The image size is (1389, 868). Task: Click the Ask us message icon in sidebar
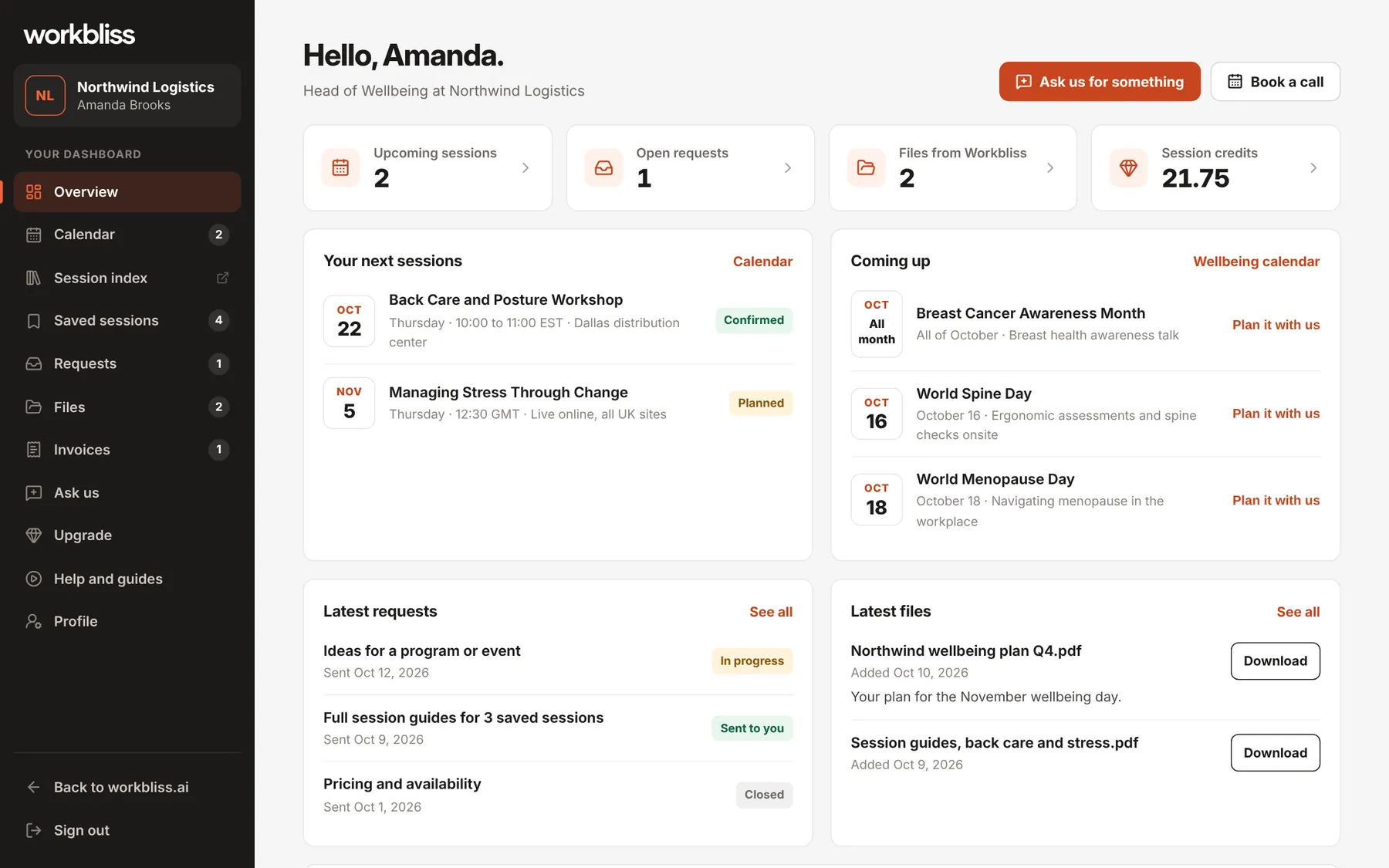point(33,493)
